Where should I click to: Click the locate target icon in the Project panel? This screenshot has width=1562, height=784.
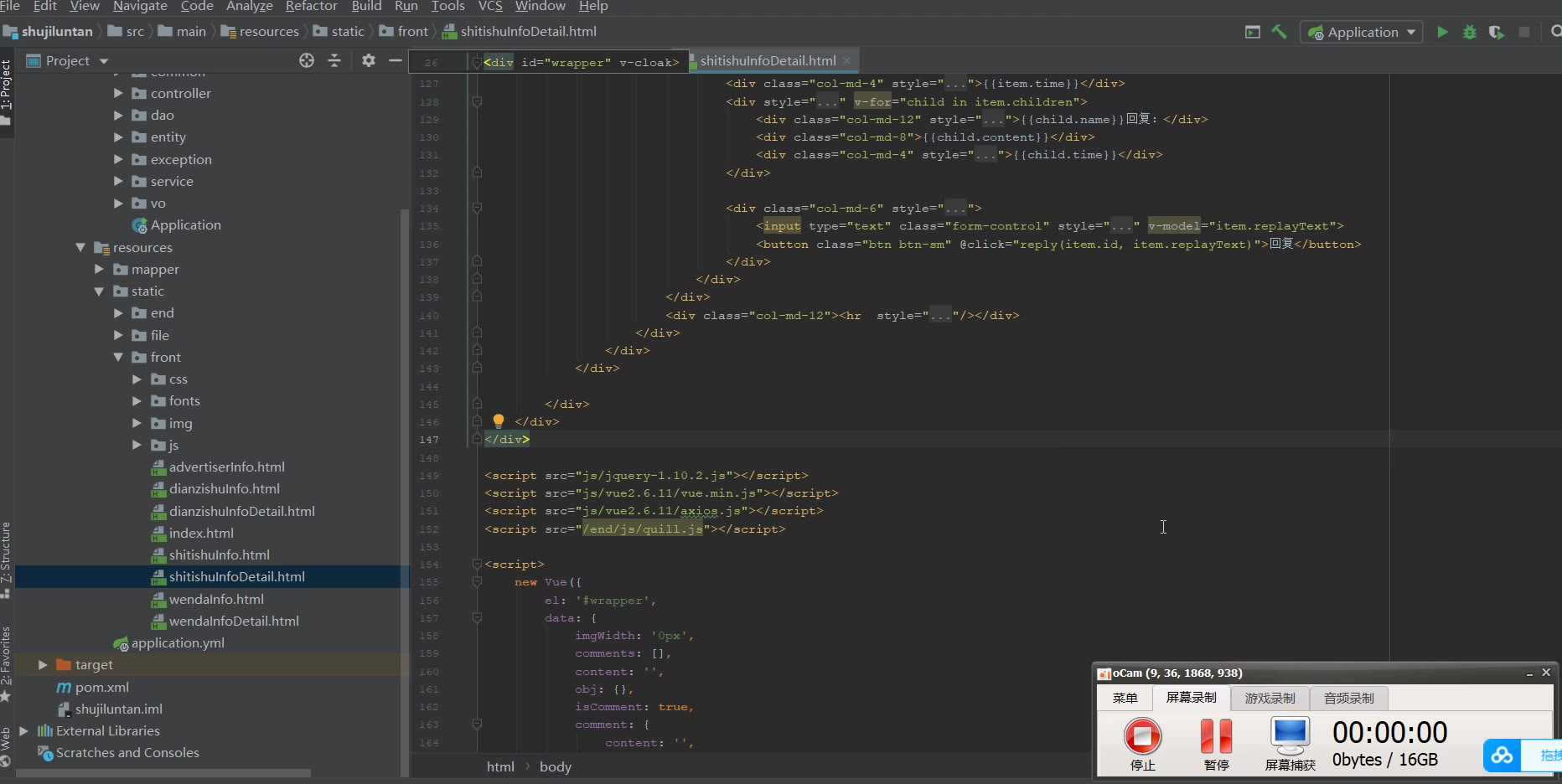click(x=307, y=60)
